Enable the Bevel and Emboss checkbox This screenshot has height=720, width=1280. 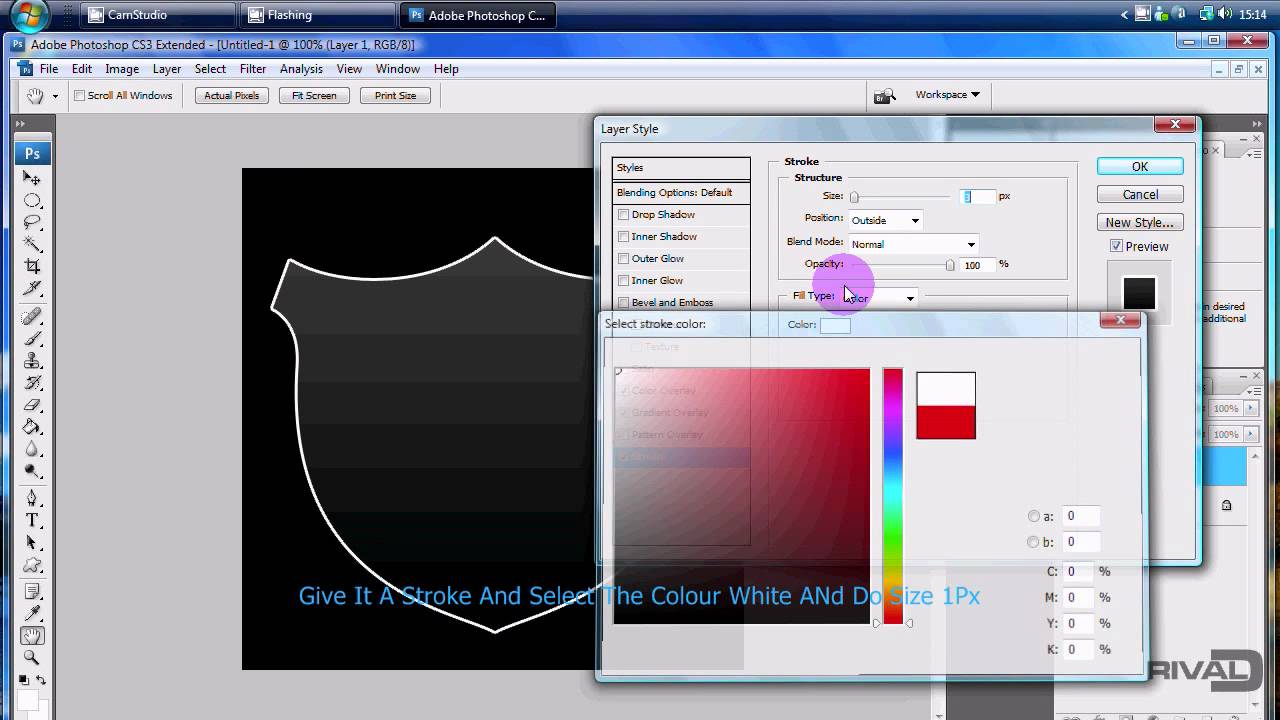coord(623,302)
